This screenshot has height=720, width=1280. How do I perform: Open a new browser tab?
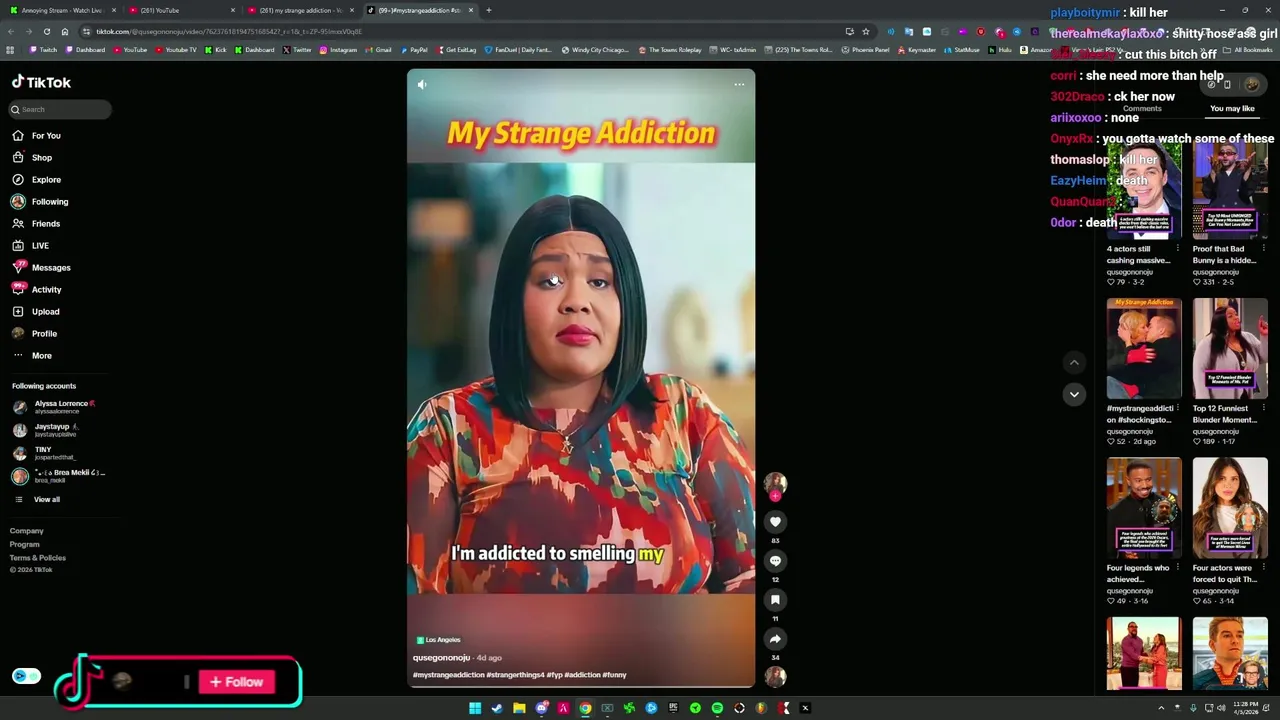click(x=489, y=10)
